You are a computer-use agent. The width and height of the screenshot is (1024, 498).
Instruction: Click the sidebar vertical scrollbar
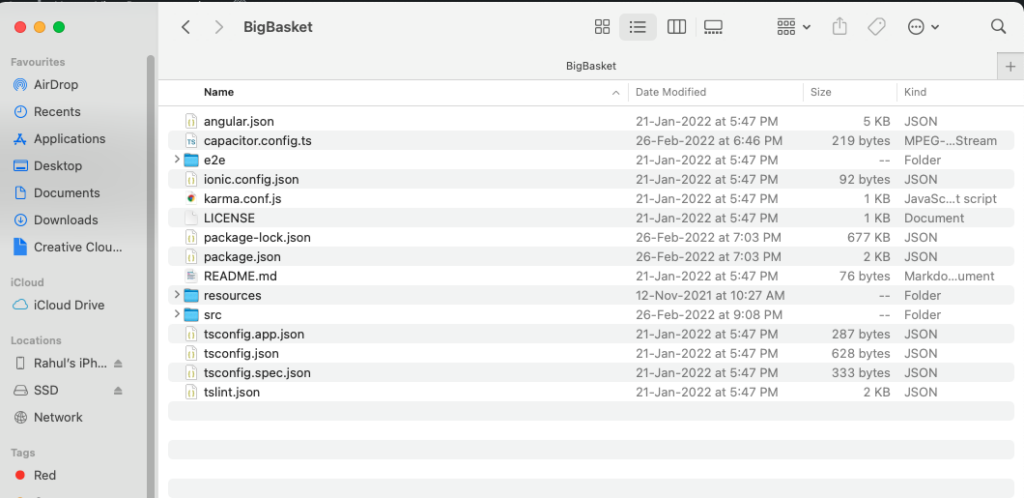[x=151, y=276]
